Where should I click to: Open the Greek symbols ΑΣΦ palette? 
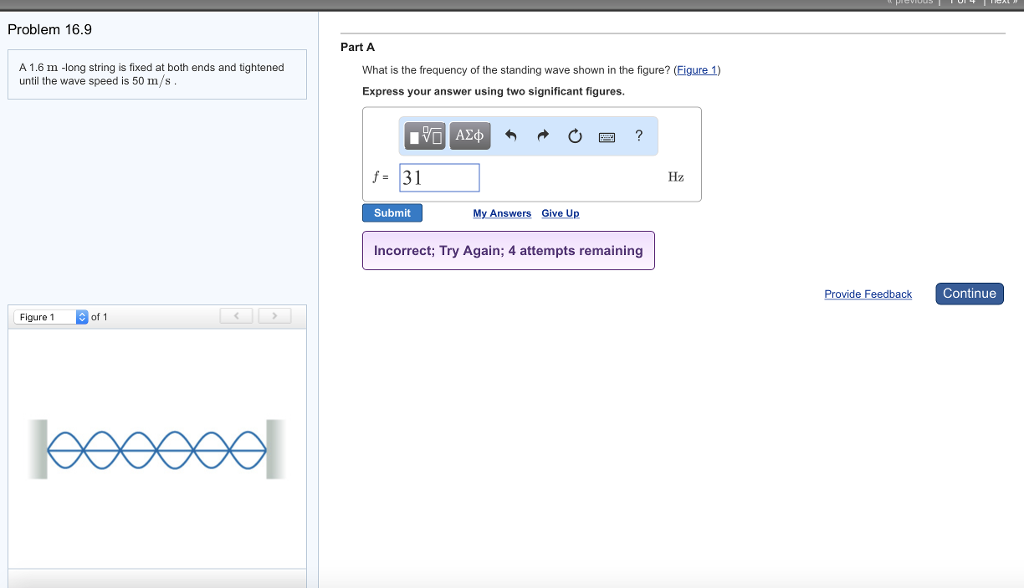click(x=469, y=135)
